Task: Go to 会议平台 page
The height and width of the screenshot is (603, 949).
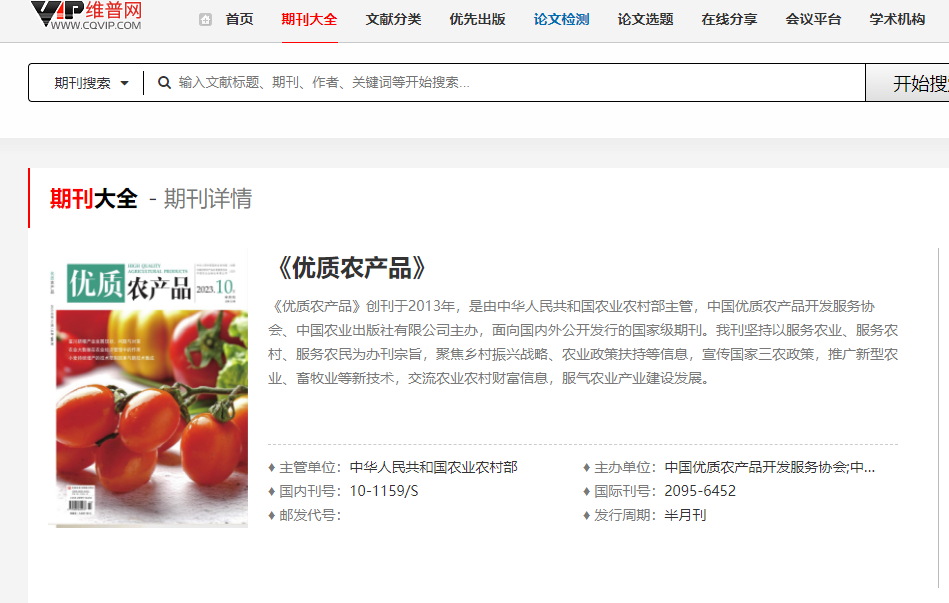Action: (813, 19)
